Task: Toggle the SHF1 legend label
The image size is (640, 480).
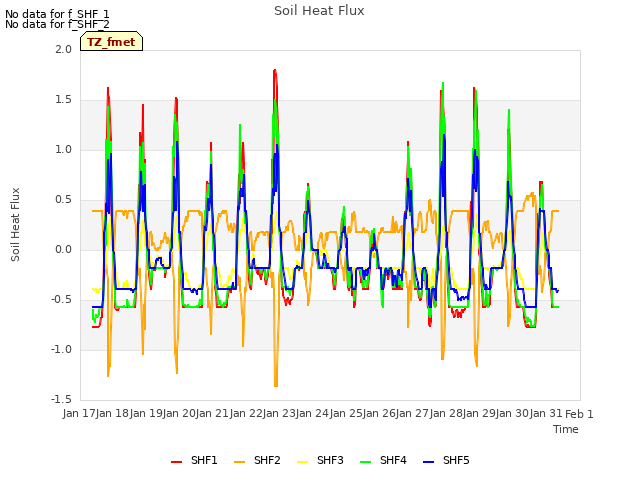Action: tap(204, 460)
